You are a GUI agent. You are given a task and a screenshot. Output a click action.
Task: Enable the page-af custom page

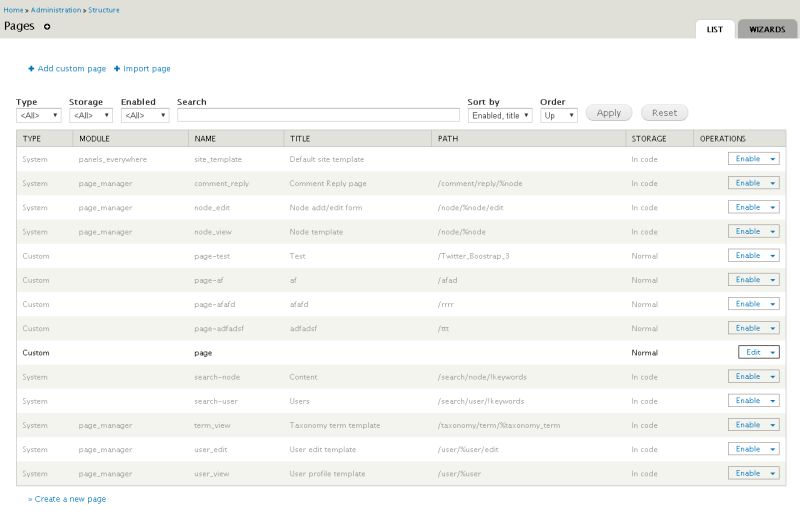tap(747, 279)
